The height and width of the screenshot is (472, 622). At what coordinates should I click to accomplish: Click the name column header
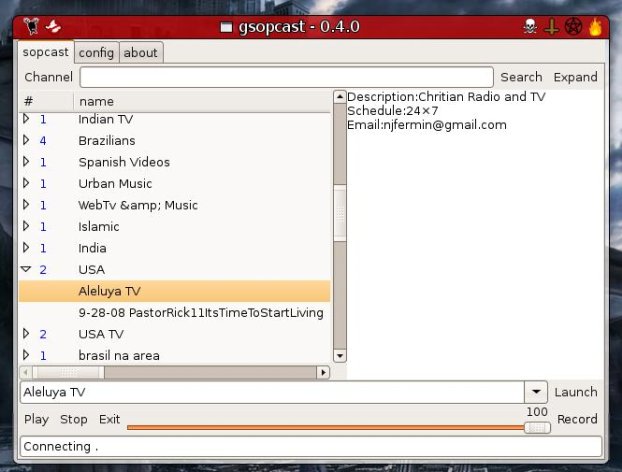point(202,102)
